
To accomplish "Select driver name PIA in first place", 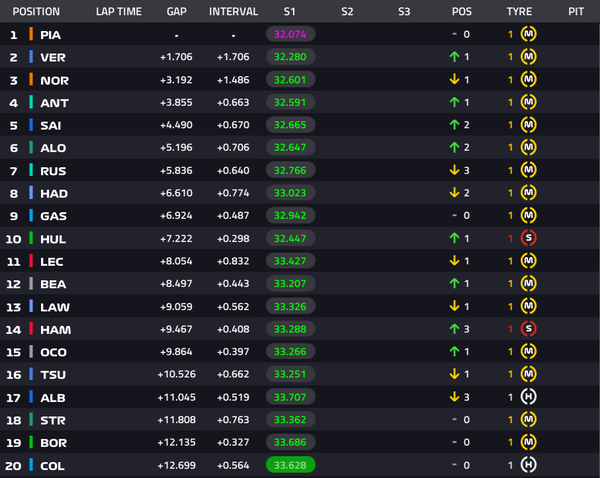I will tap(51, 35).
